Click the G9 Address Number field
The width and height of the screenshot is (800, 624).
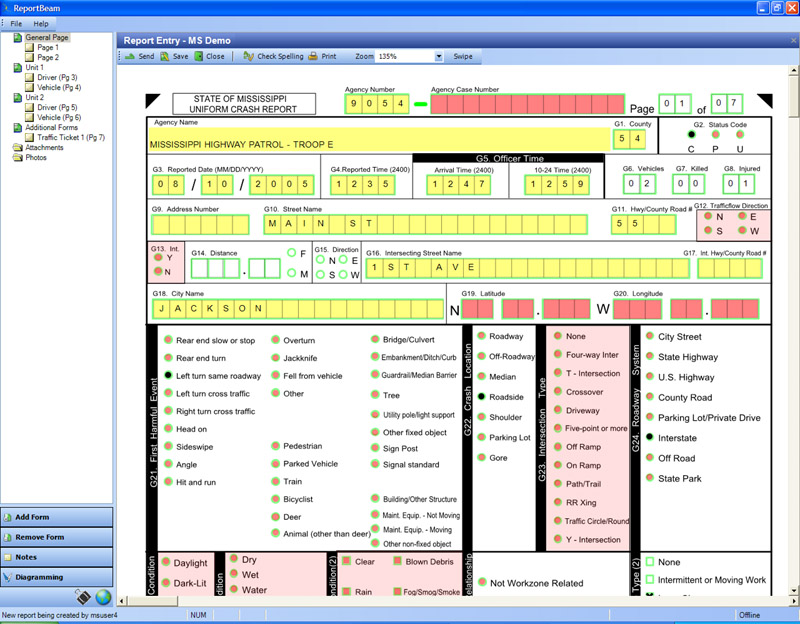pyautogui.click(x=201, y=224)
